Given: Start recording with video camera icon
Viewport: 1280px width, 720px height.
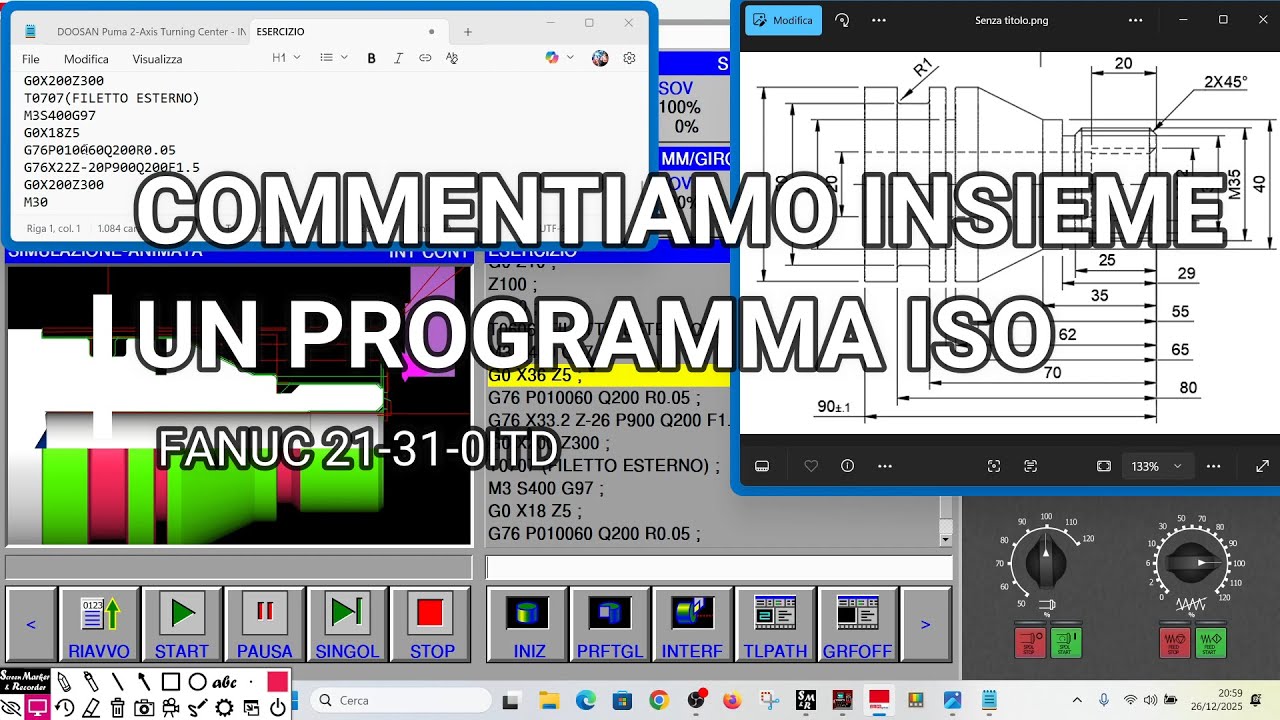Looking at the screenshot, I should [171, 708].
